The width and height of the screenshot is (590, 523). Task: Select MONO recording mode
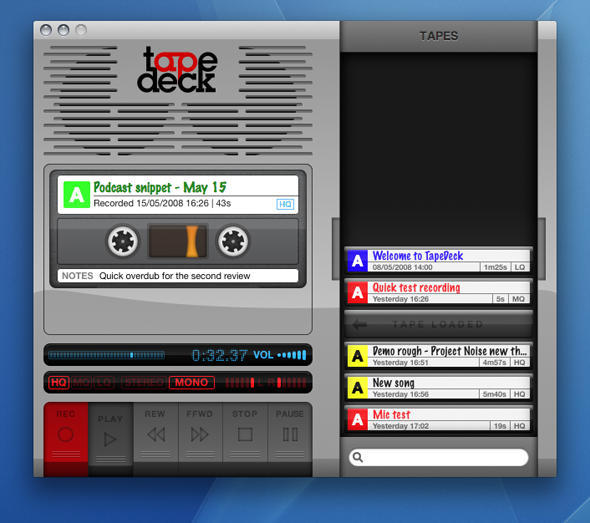click(x=192, y=383)
